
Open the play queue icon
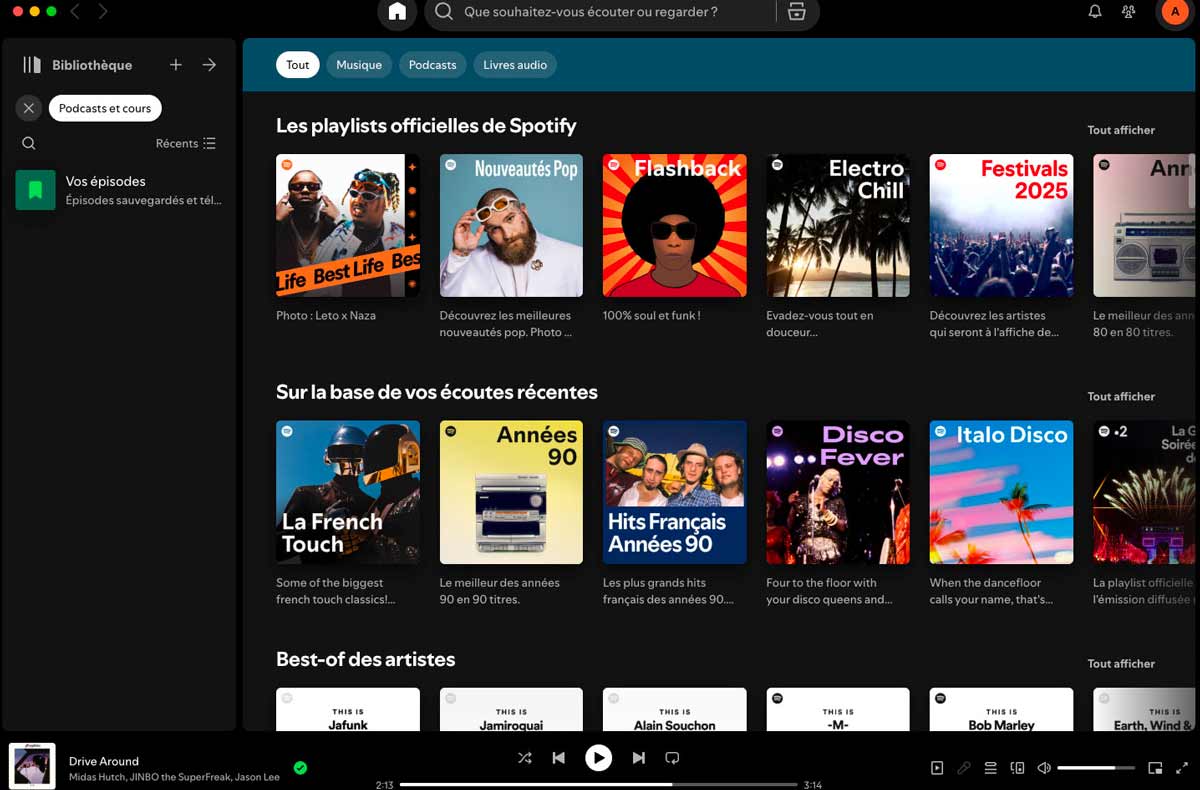click(x=991, y=768)
